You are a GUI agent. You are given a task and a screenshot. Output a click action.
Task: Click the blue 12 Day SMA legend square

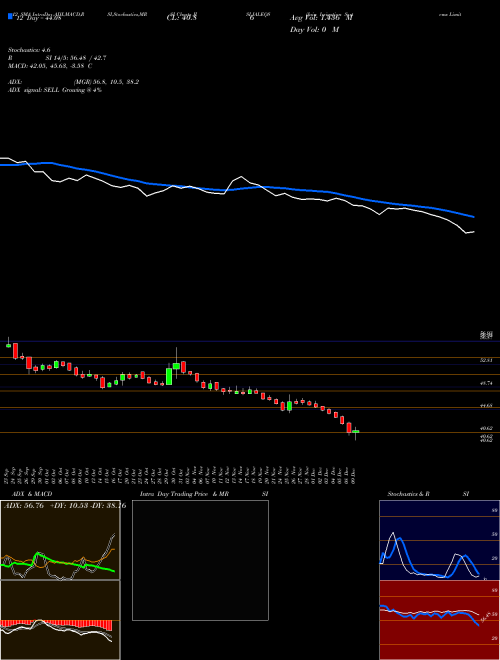pyautogui.click(x=11, y=17)
